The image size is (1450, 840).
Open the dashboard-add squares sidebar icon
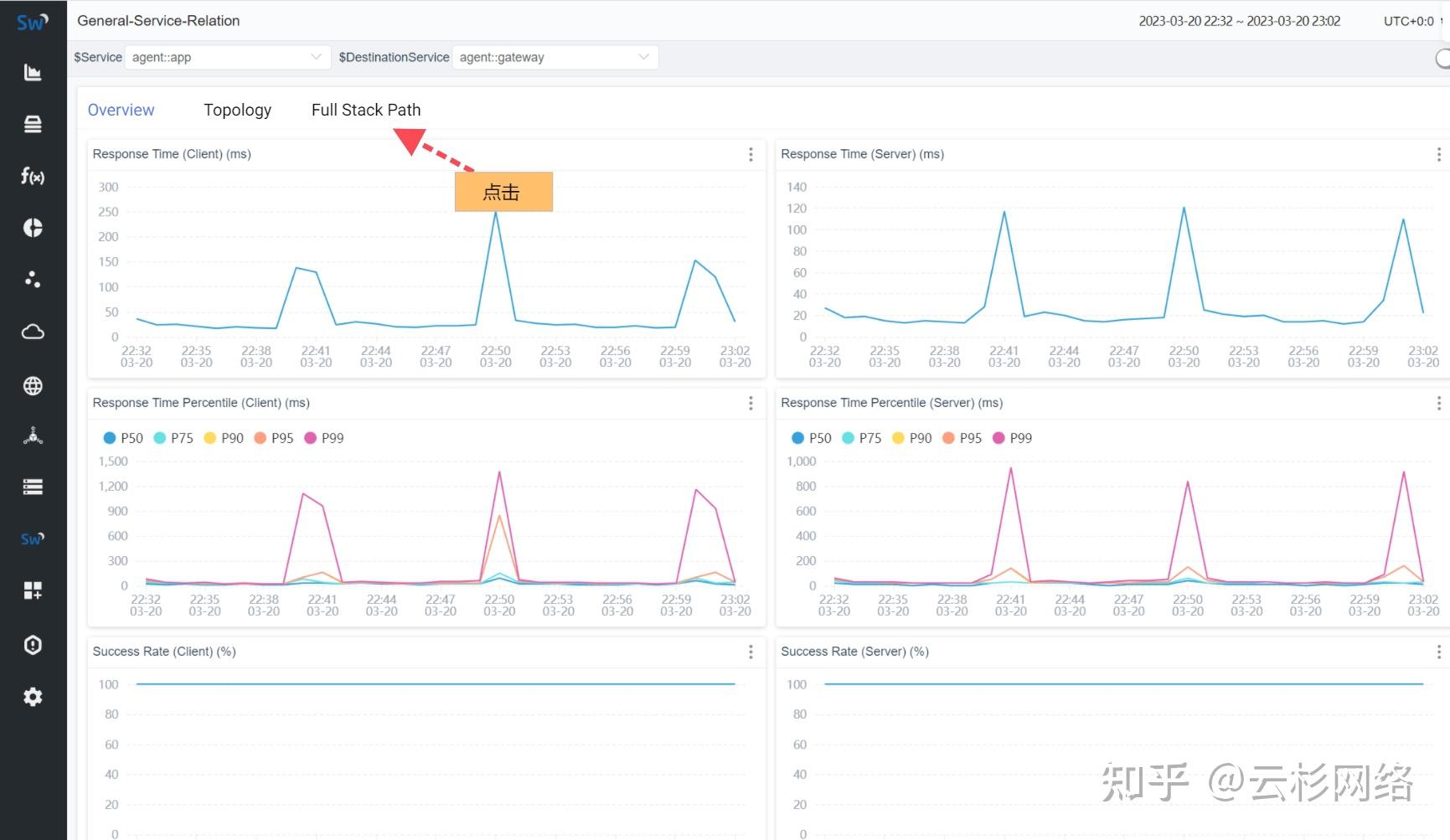click(x=33, y=591)
